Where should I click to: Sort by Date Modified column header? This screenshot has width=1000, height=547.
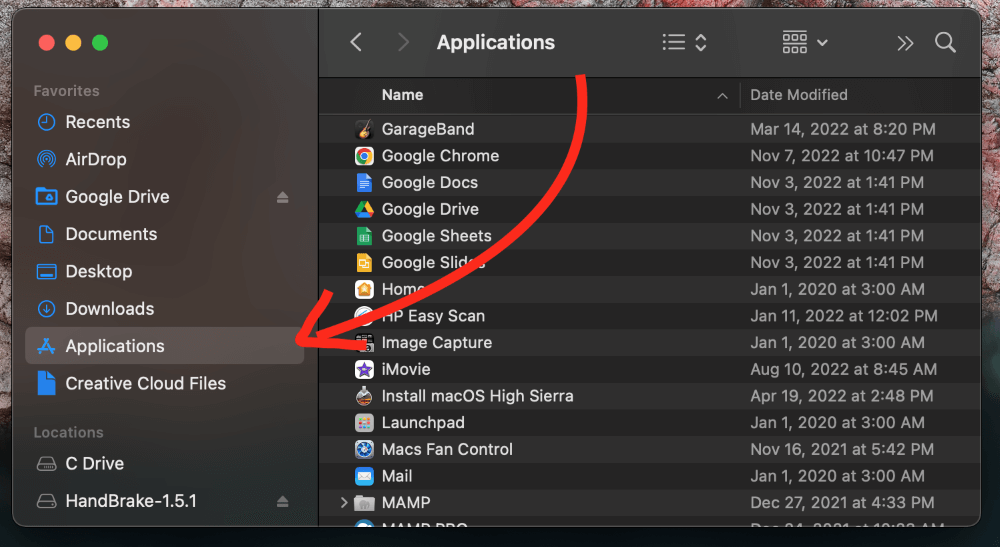(798, 95)
